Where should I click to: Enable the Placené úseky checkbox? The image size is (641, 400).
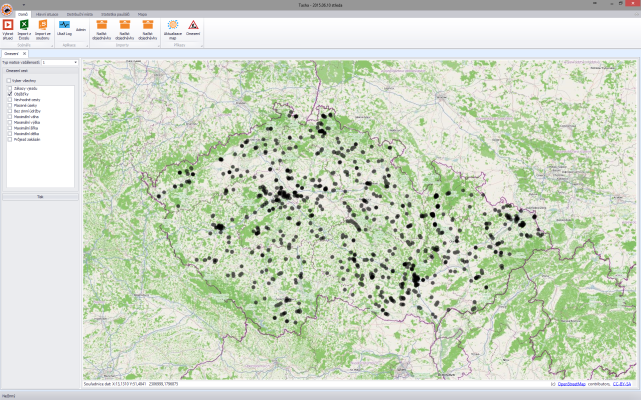10,106
